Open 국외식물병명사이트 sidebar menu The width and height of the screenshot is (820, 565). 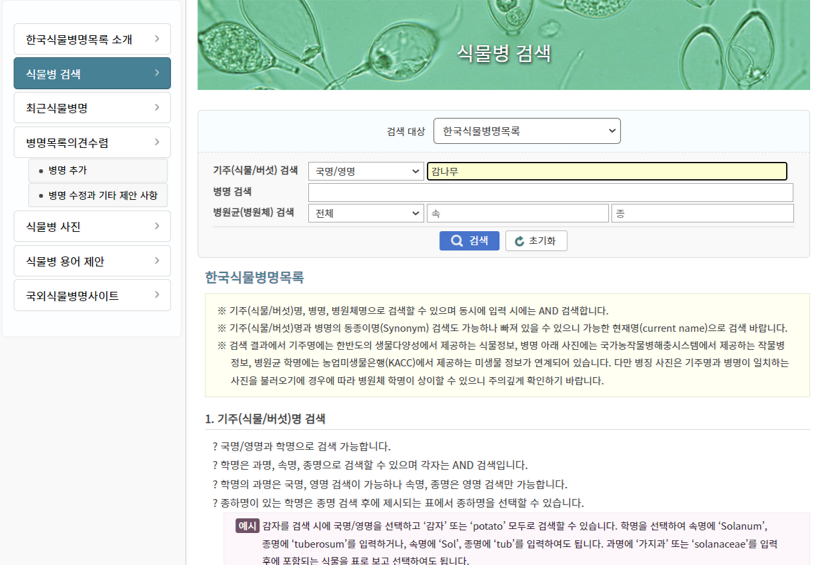click(92, 296)
